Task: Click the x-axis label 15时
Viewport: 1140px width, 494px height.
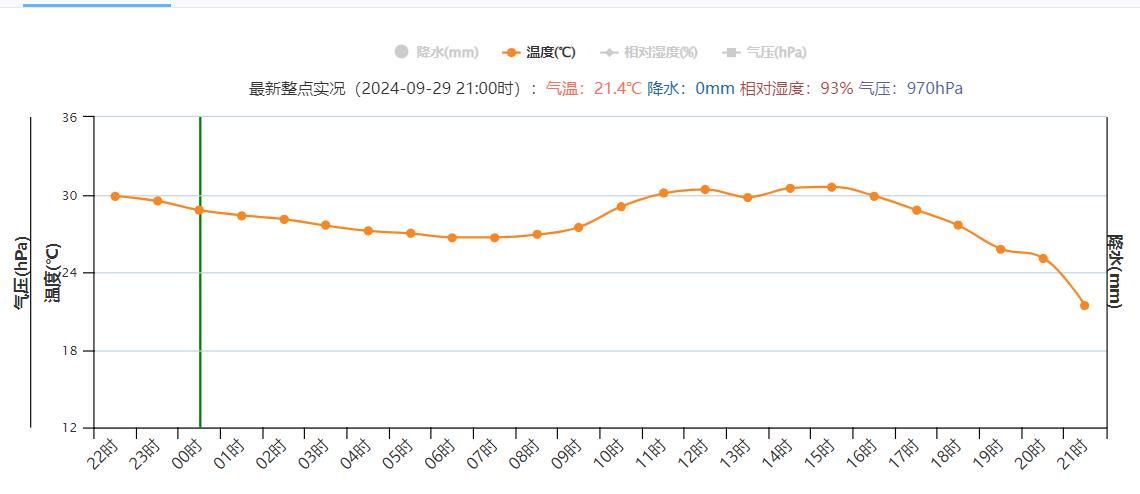Action: coord(822,455)
